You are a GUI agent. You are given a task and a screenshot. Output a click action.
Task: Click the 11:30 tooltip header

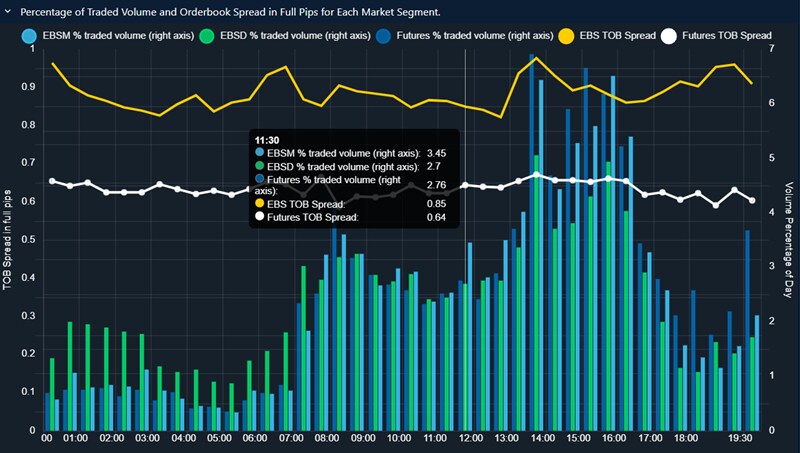[x=267, y=140]
